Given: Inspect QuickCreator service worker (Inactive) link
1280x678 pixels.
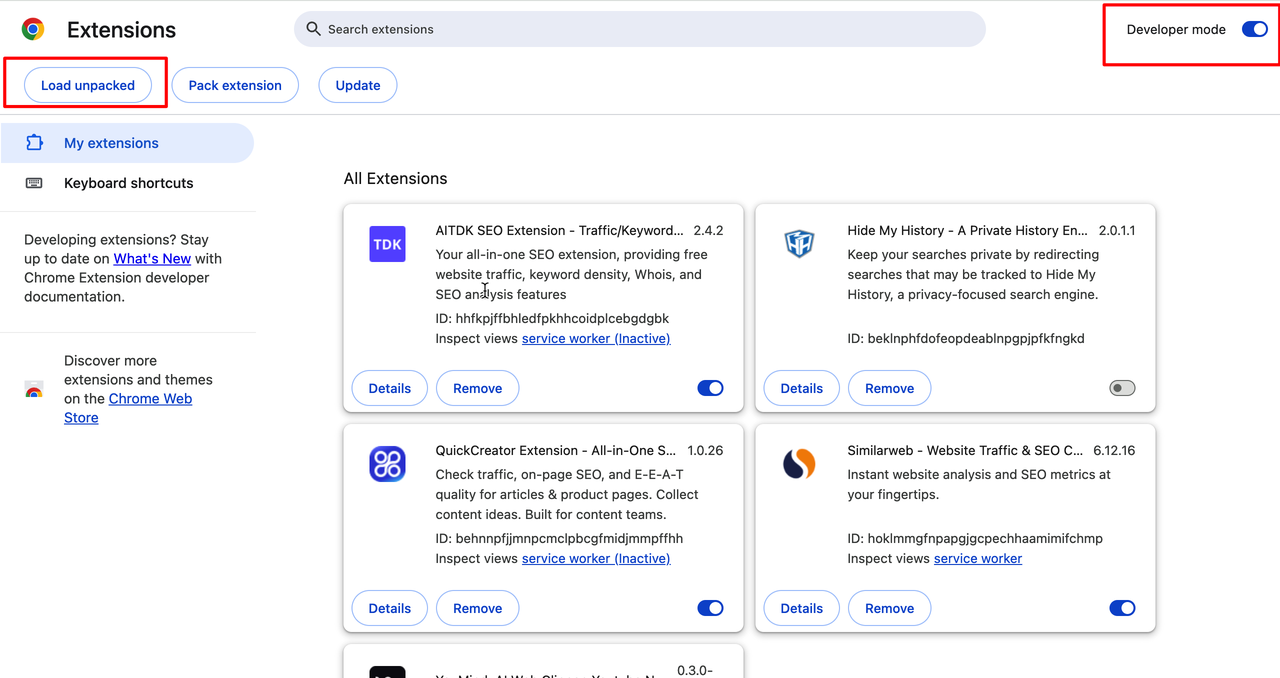Looking at the screenshot, I should click(x=596, y=558).
